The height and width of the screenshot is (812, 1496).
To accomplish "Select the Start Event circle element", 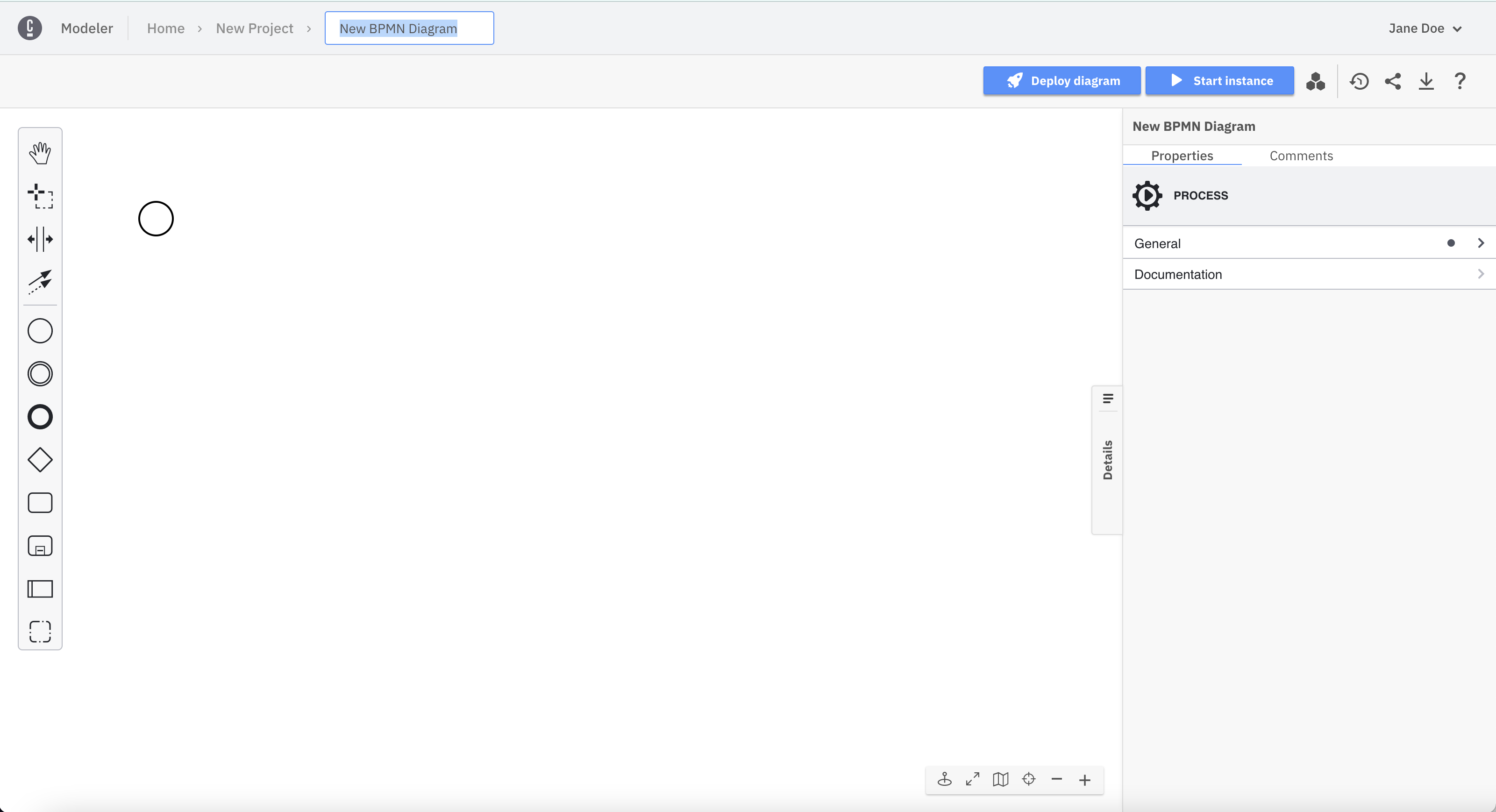I will 156,218.
